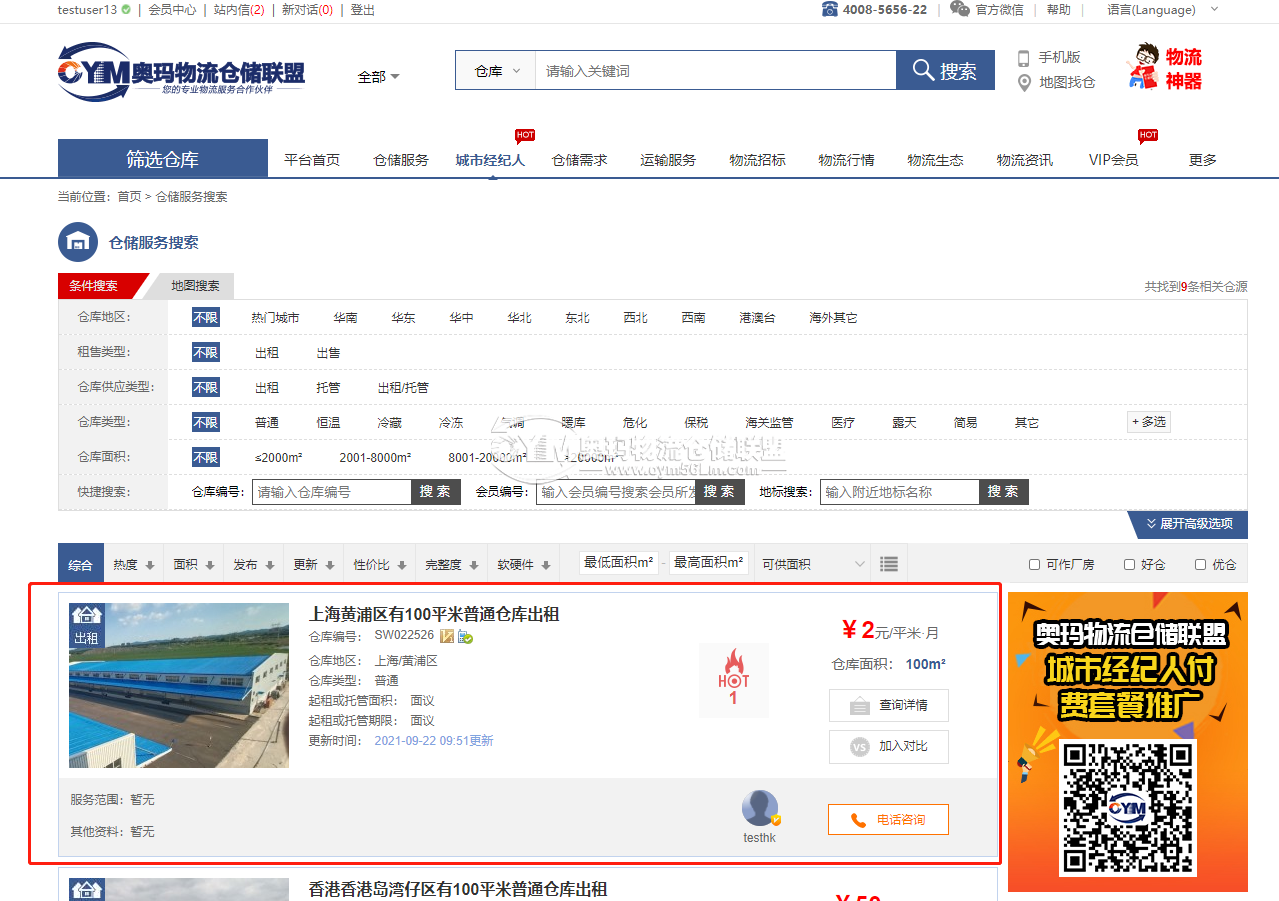Click the gold certification icon after SW022526
Viewport: 1279px width, 901px height.
click(x=447, y=636)
